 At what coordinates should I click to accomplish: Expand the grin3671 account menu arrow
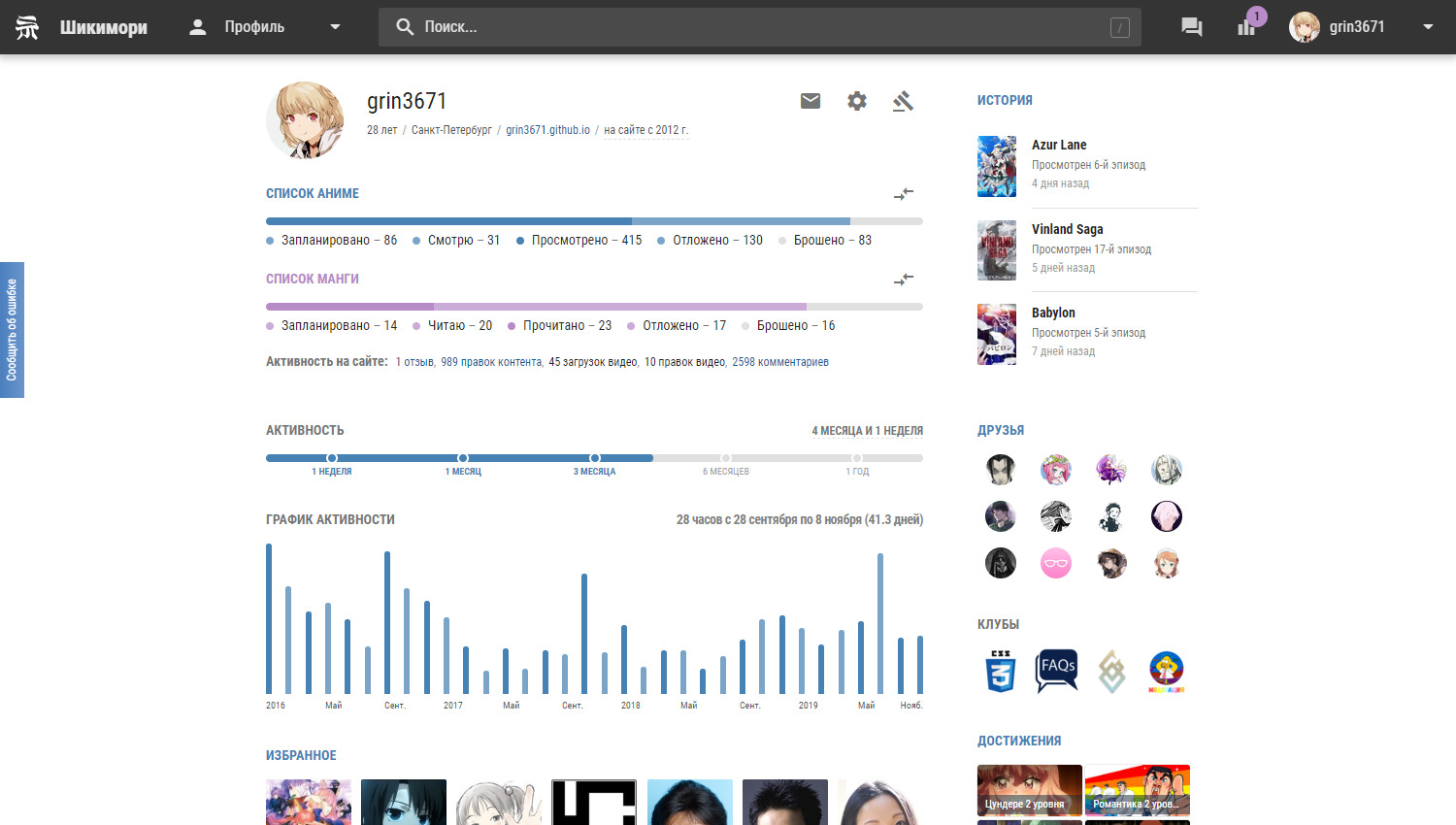[x=1428, y=27]
